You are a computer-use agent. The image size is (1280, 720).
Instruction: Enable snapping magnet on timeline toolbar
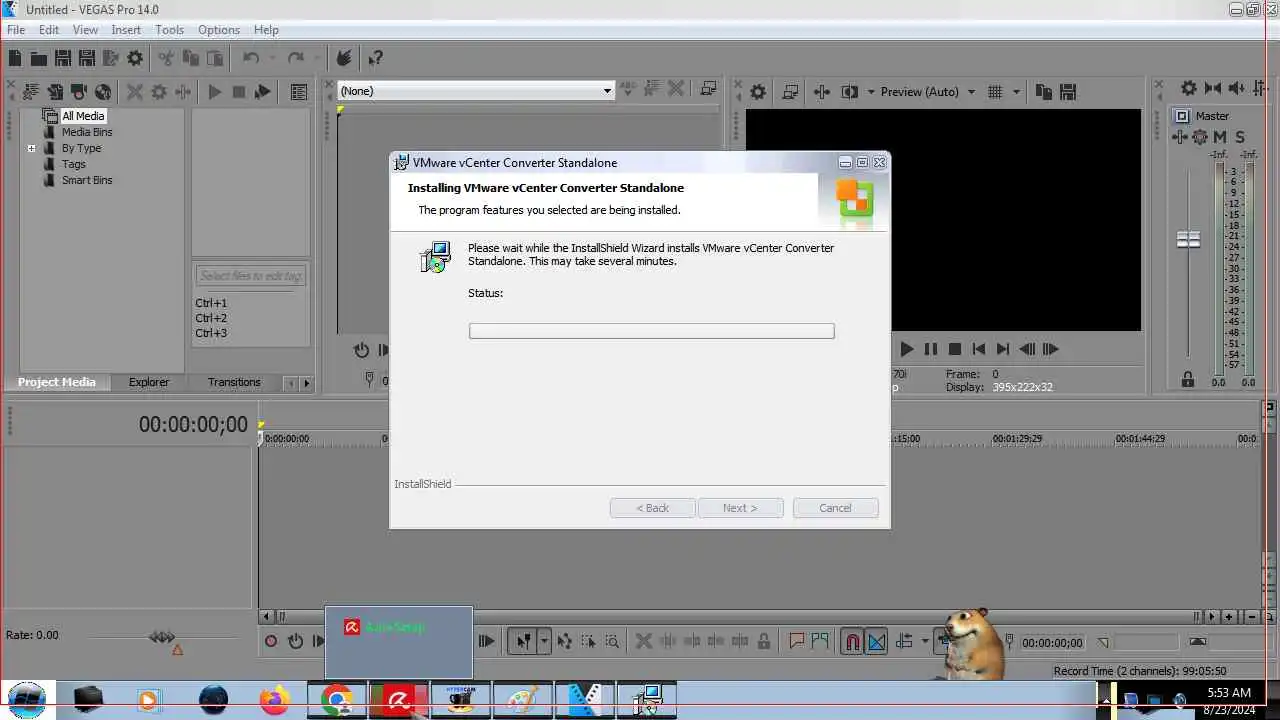click(852, 642)
